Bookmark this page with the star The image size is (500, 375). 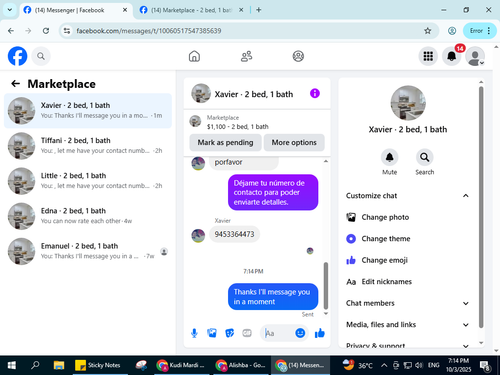428,31
